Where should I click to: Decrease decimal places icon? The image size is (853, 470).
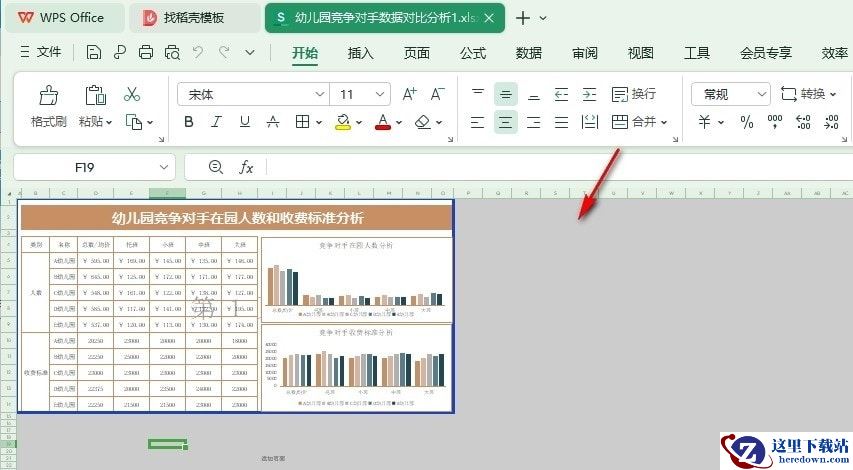coord(831,122)
